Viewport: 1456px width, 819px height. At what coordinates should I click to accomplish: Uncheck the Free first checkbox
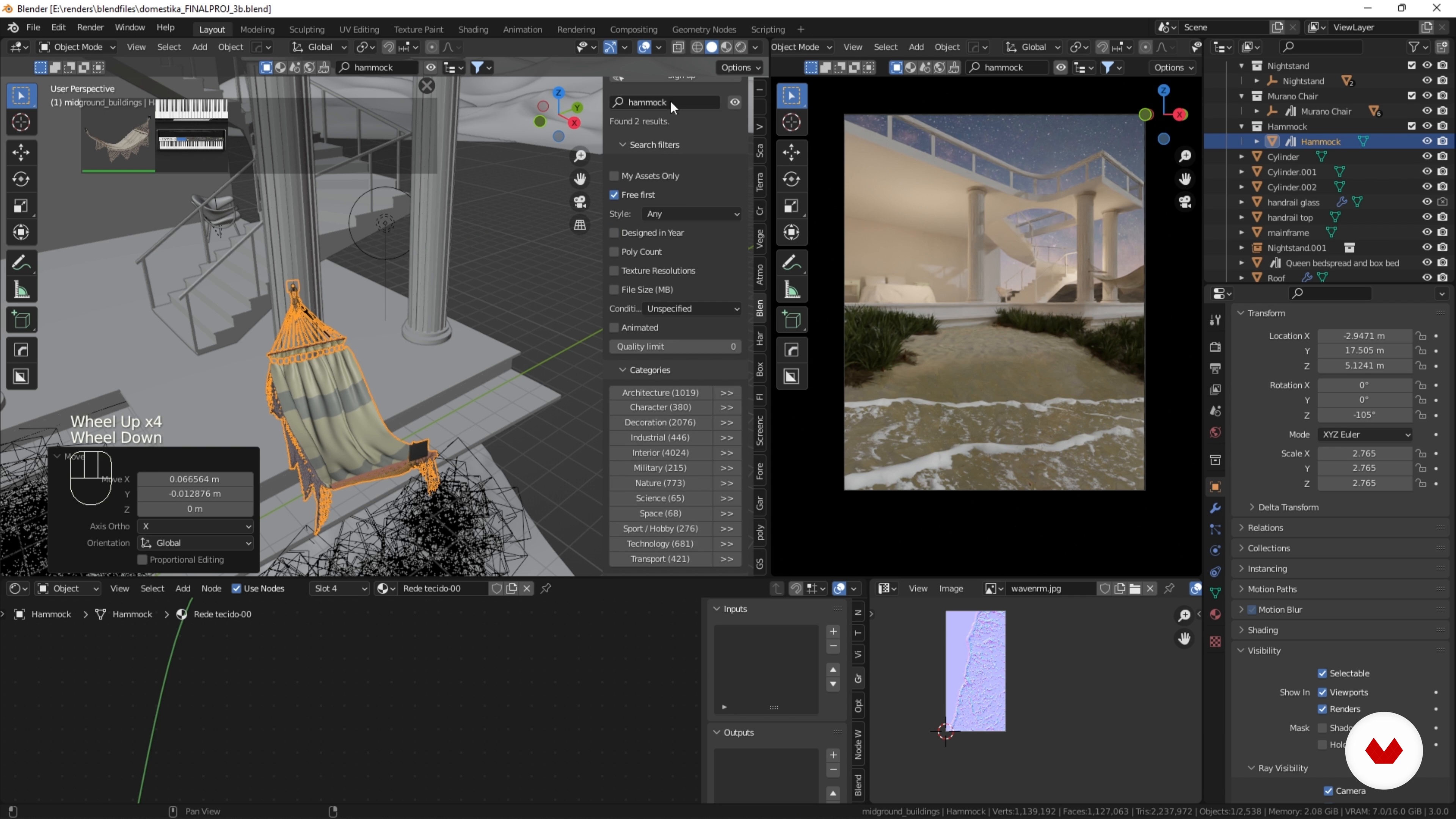point(614,195)
